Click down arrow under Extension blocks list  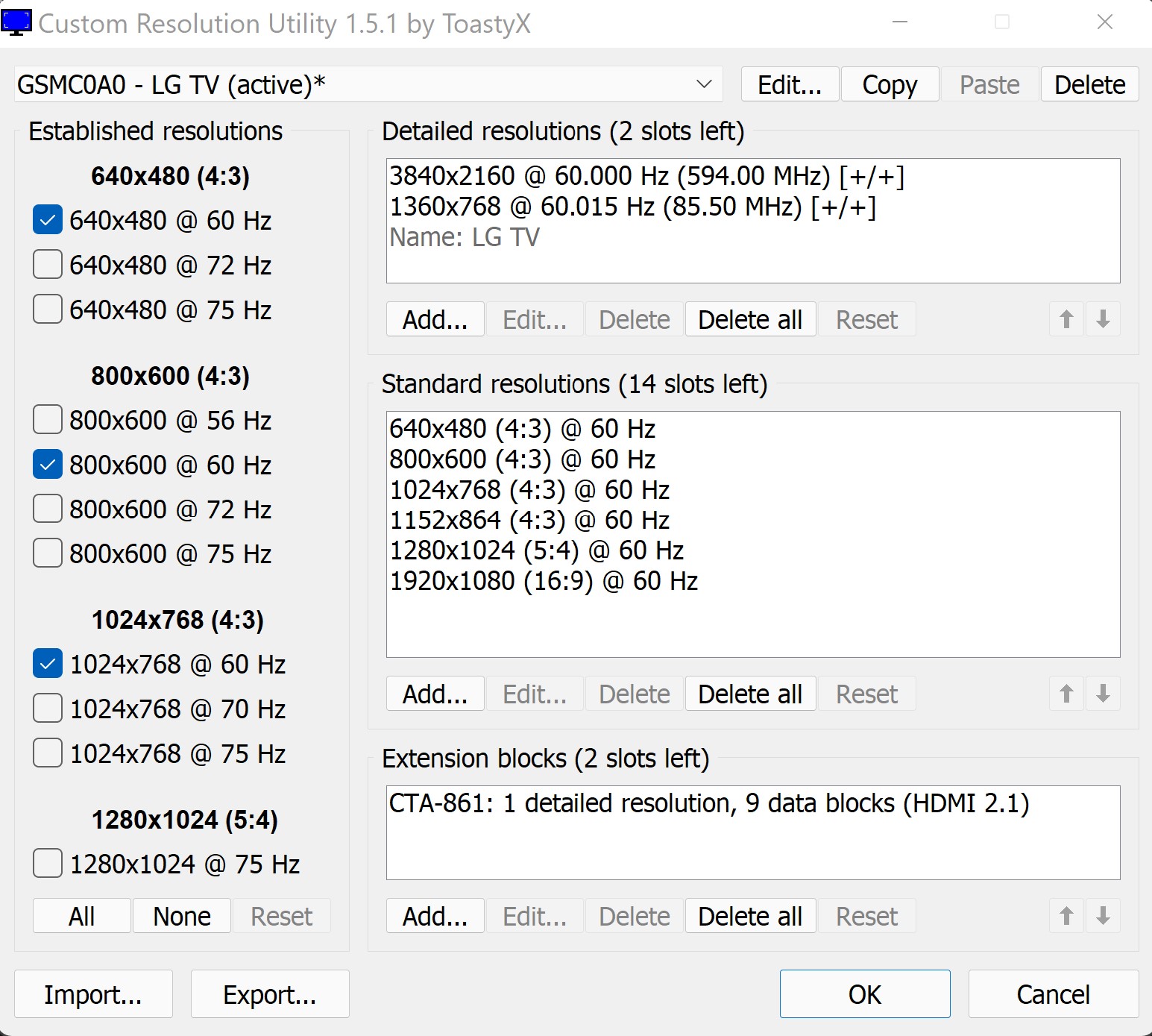tap(1103, 917)
